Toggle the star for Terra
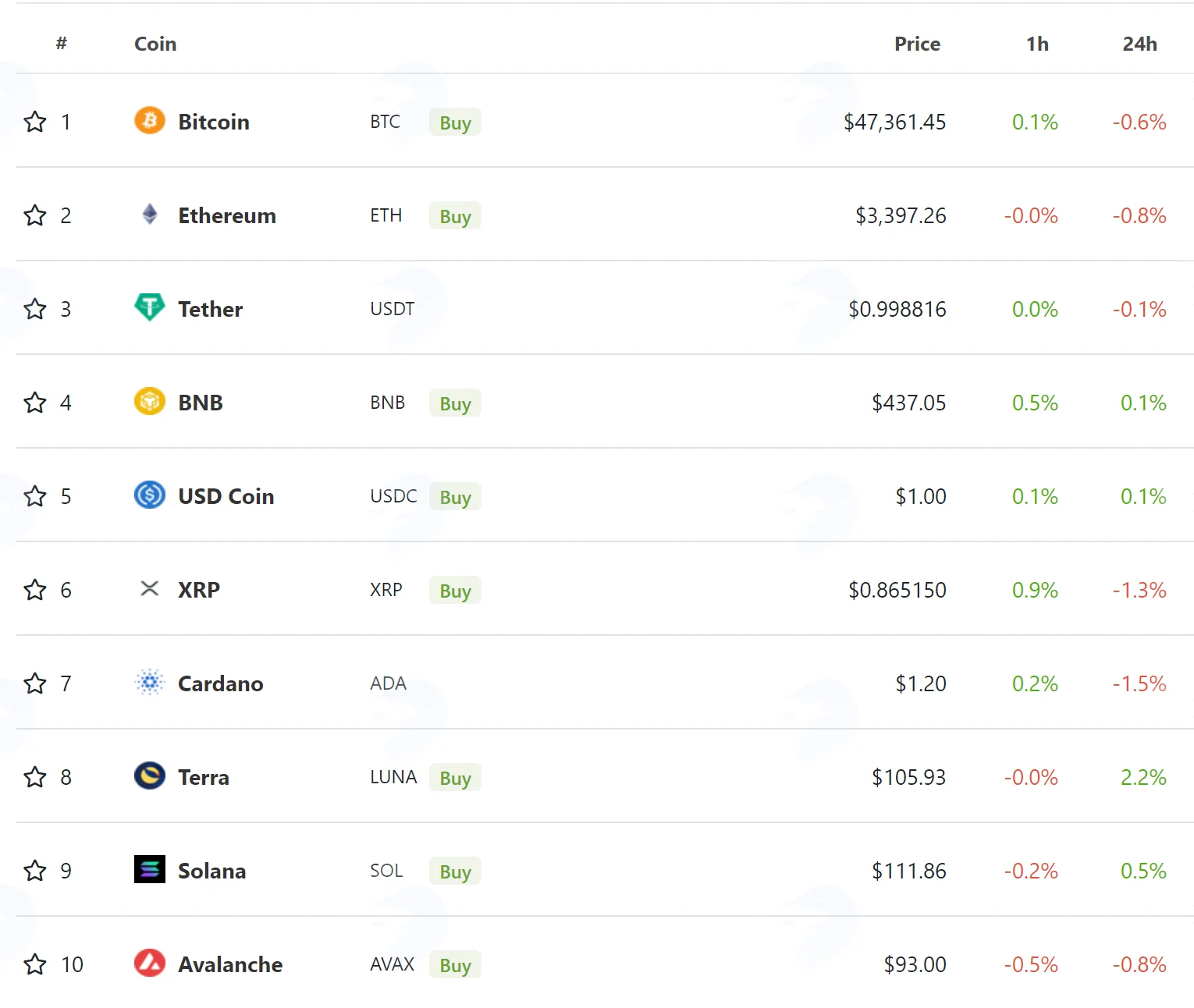This screenshot has height=1008, width=1194. point(35,777)
